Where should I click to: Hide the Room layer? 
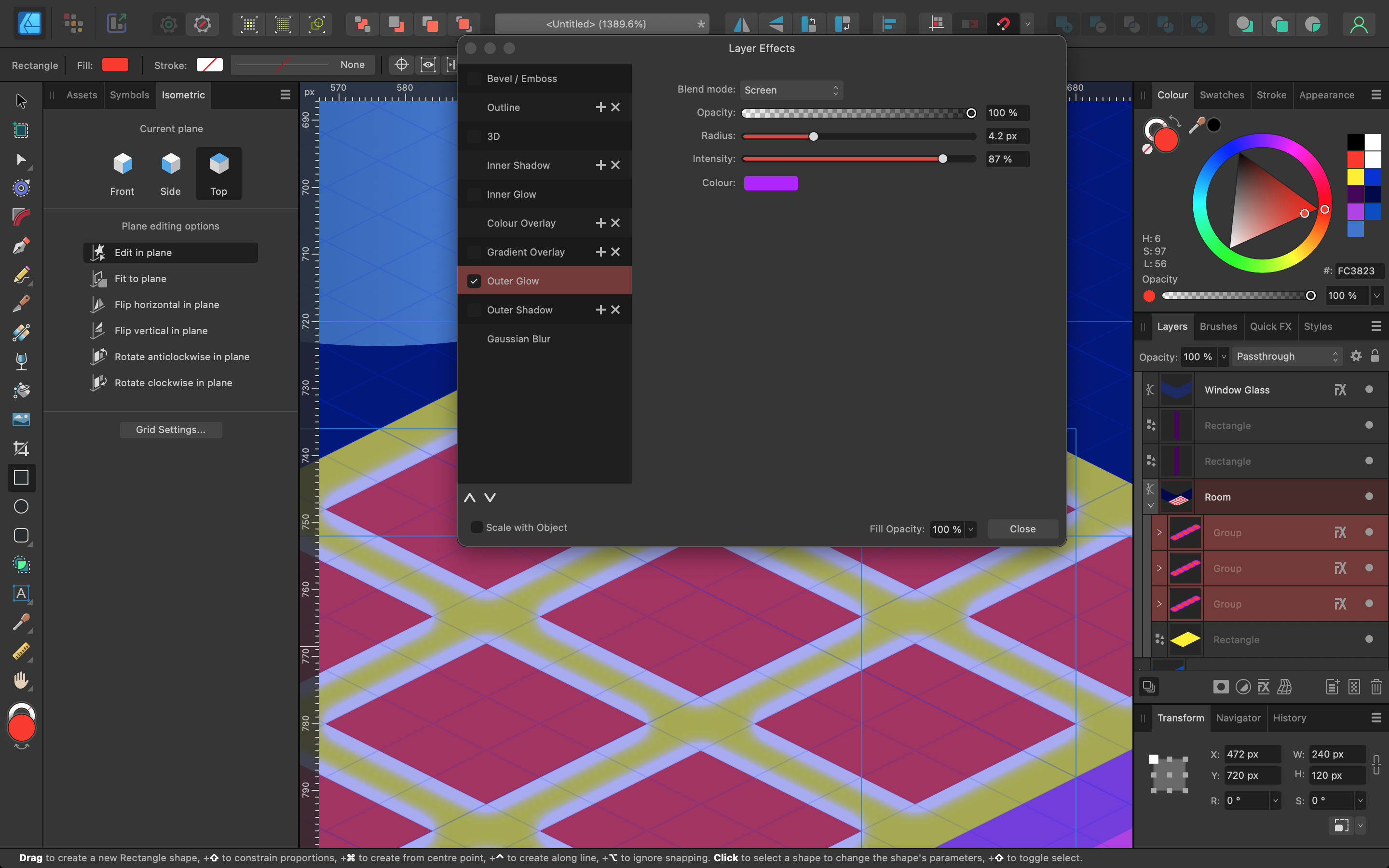tap(1369, 497)
